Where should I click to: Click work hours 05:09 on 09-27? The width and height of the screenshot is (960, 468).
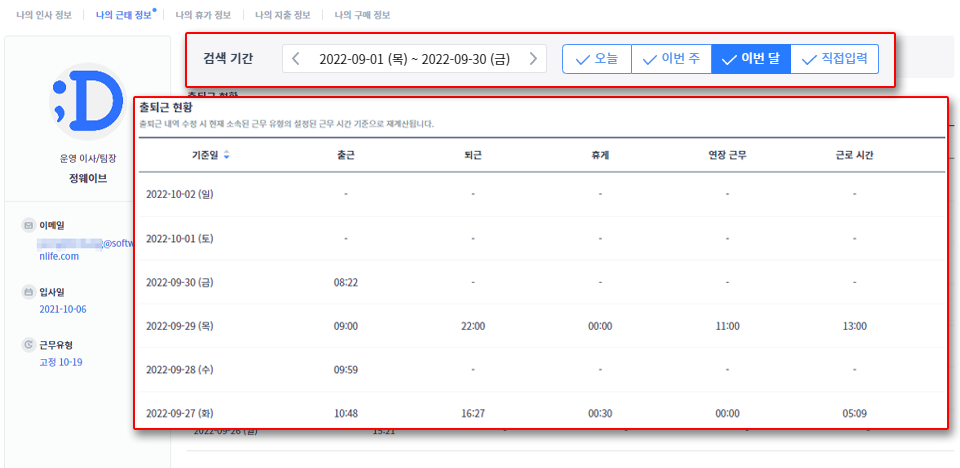(854, 414)
